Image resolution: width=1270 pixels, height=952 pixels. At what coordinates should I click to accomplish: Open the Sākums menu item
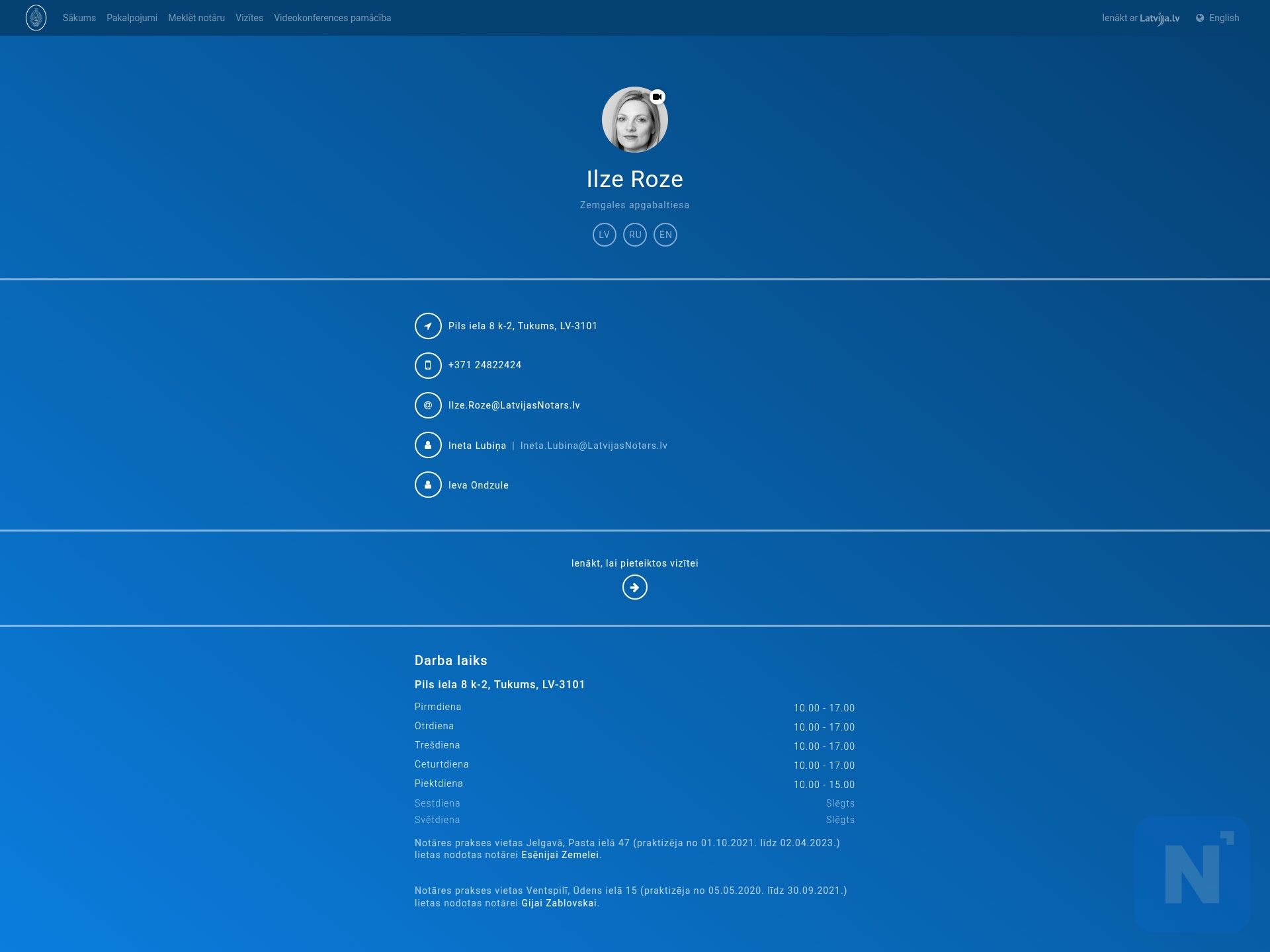79,18
